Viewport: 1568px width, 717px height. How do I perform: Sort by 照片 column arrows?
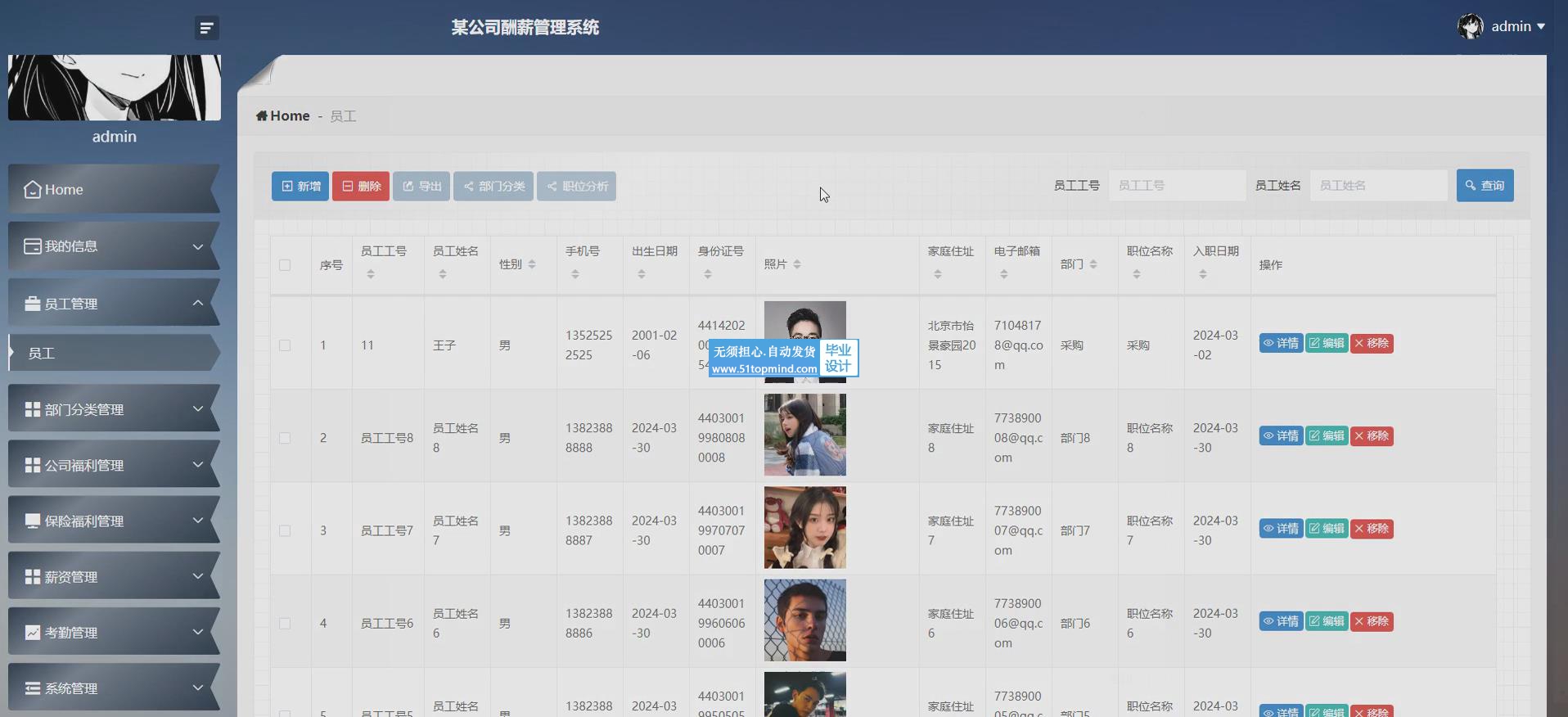(x=797, y=264)
